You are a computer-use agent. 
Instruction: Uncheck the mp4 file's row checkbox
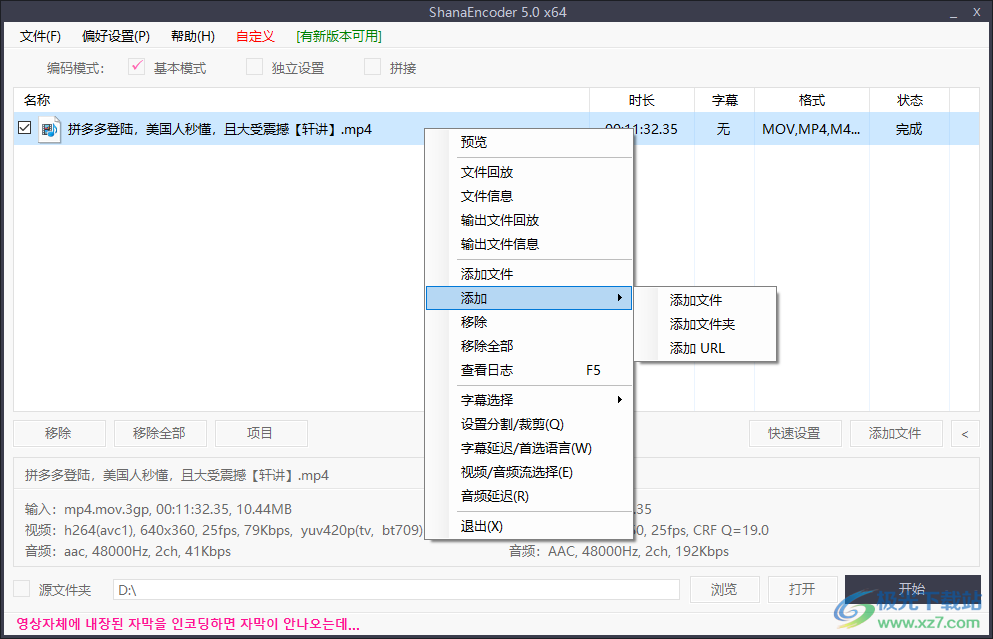coord(23,128)
